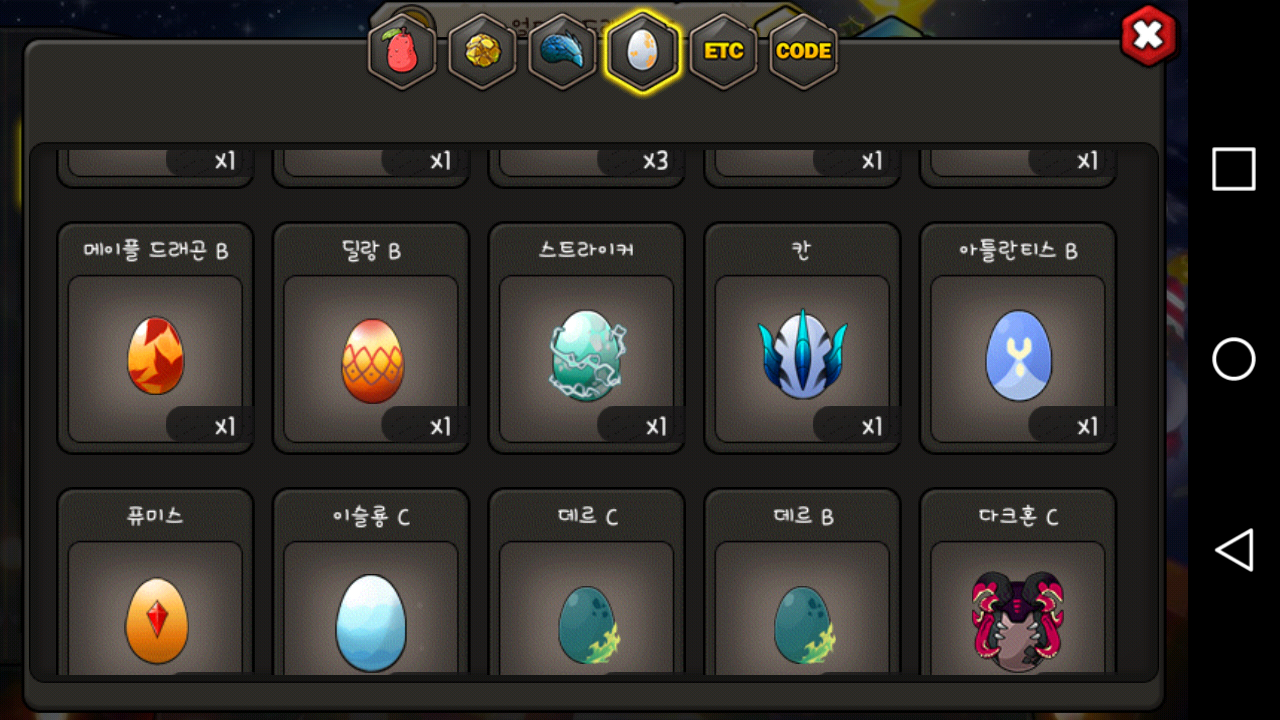Image resolution: width=1280 pixels, height=720 pixels.
Task: Switch to the gold nugget tab
Action: pyautogui.click(x=482, y=52)
